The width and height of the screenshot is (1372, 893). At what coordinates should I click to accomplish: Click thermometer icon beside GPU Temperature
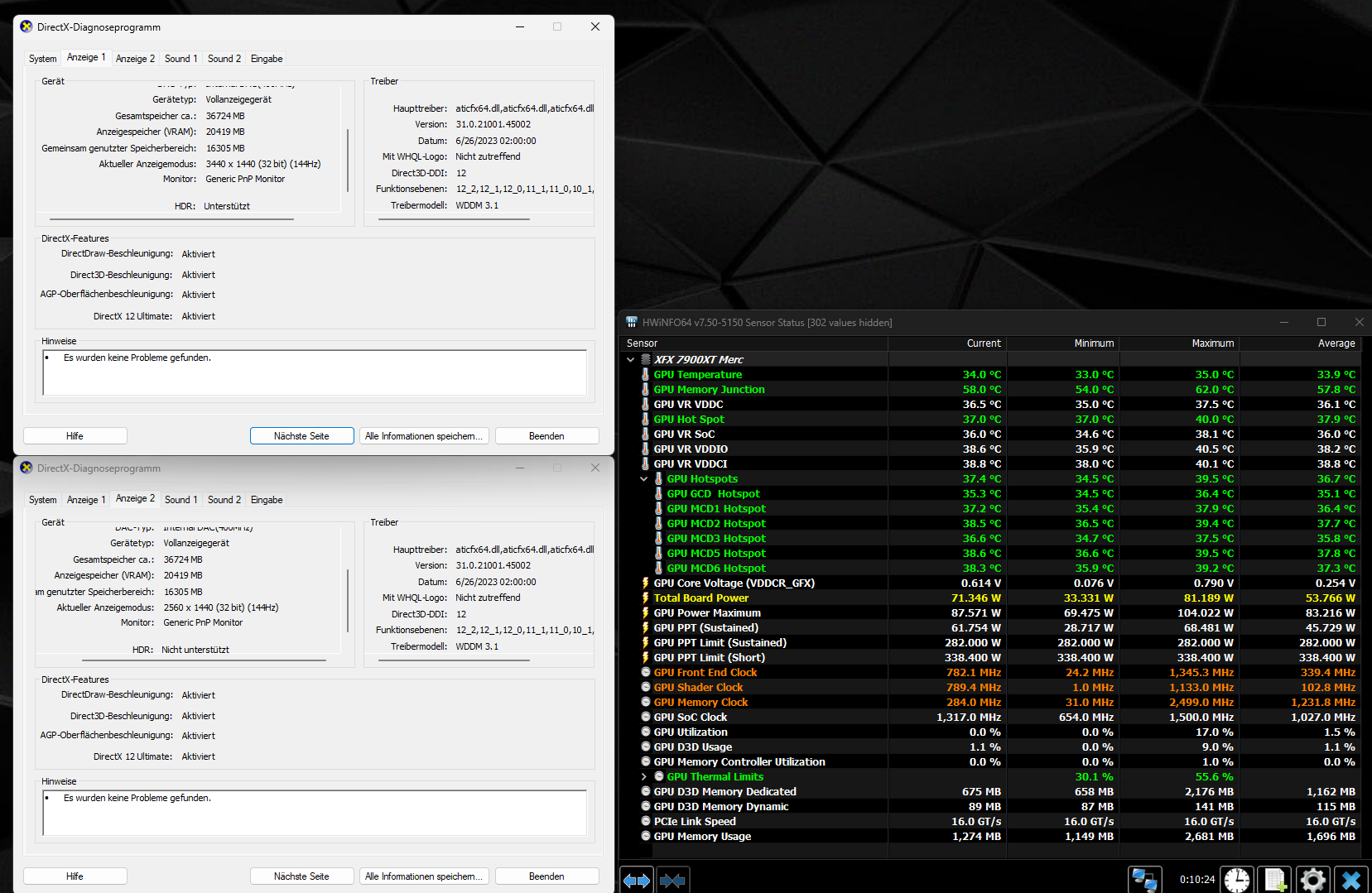tap(646, 374)
